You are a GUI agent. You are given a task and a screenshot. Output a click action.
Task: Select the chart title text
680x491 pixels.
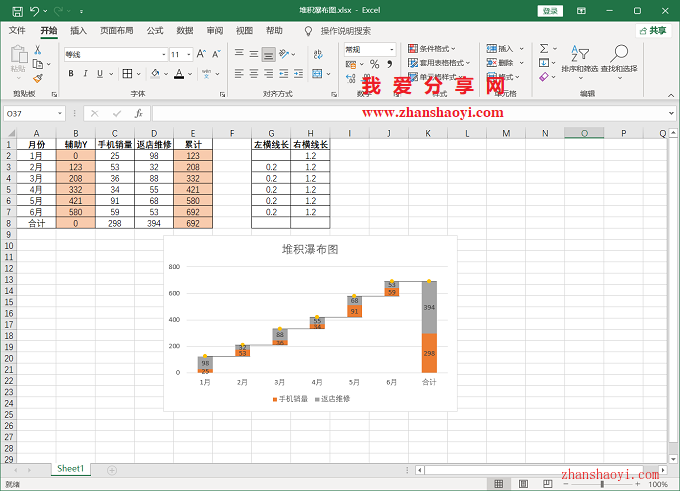click(310, 250)
